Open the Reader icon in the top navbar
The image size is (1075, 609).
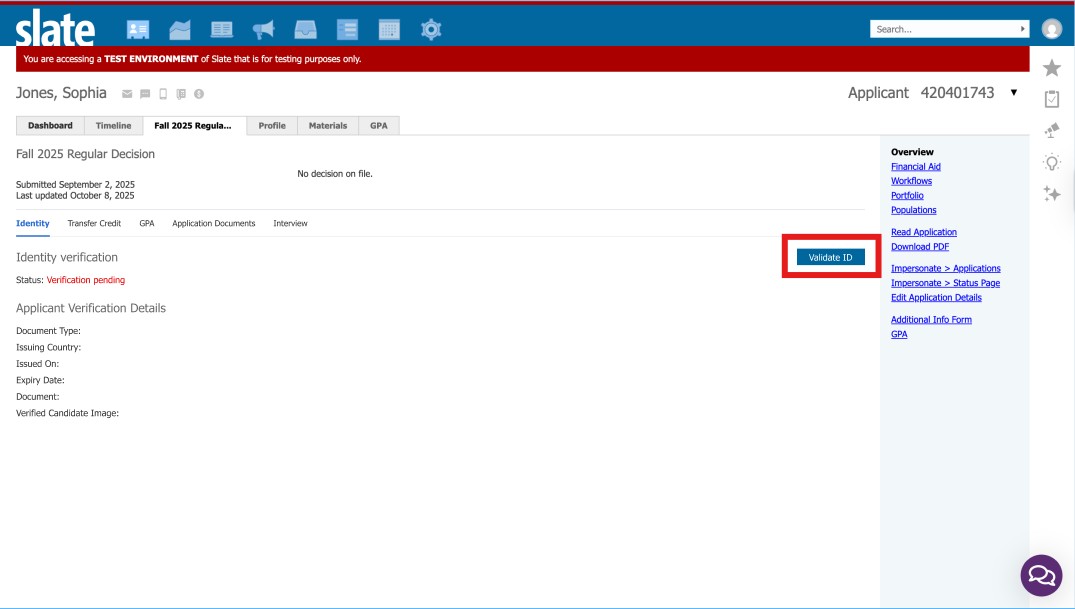coord(222,29)
